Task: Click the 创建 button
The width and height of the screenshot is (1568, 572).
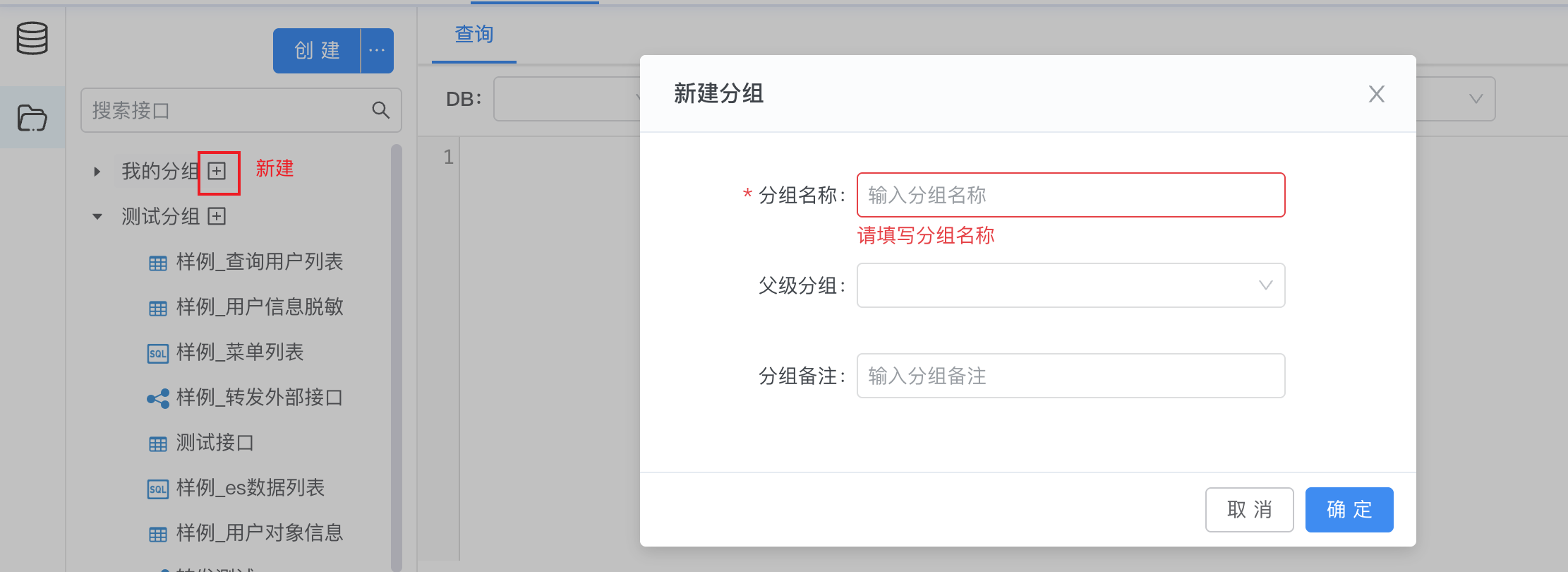Action: (x=317, y=51)
